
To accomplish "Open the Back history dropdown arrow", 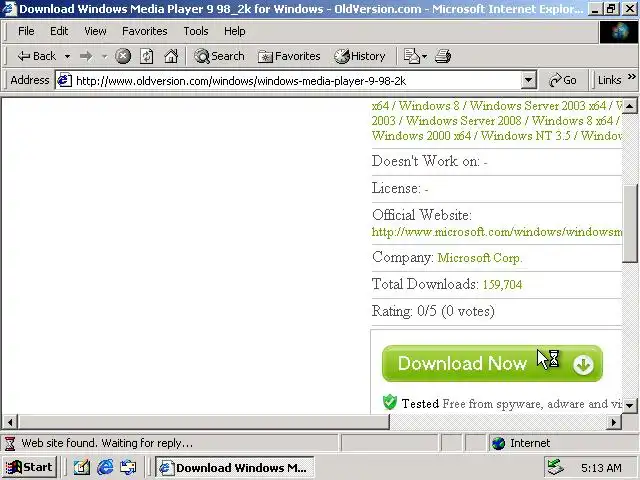I will (x=67, y=56).
